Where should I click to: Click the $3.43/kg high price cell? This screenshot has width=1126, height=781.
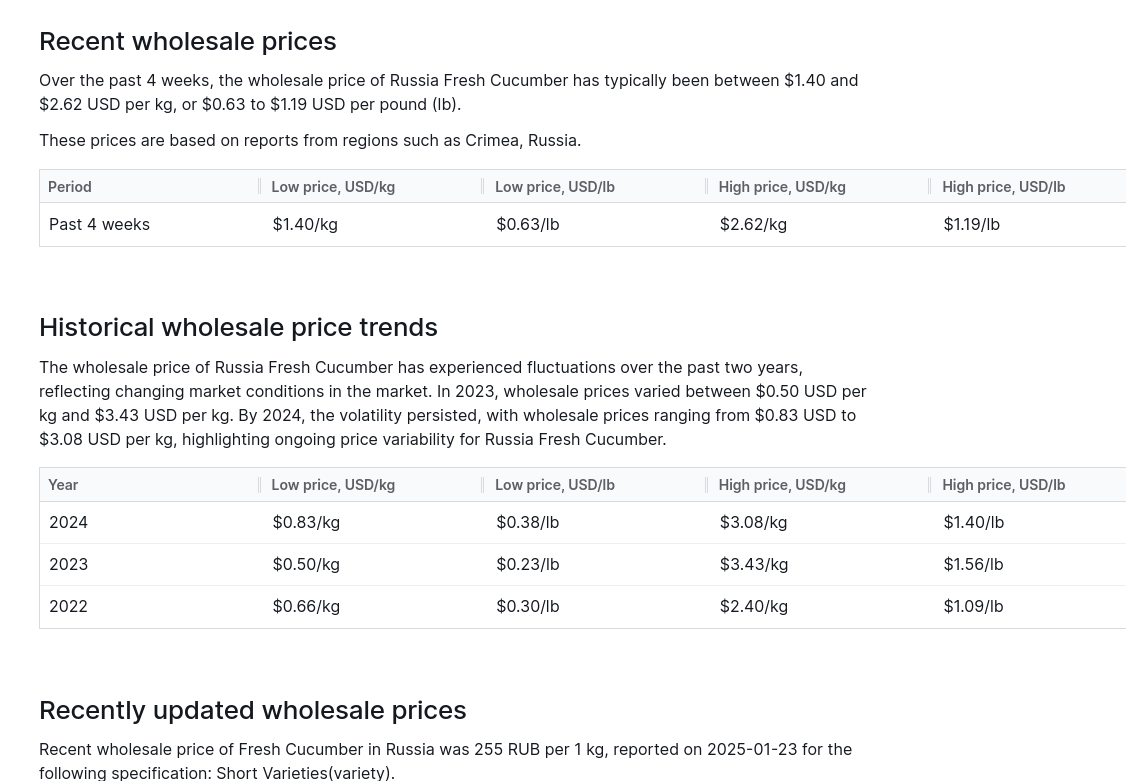point(753,564)
